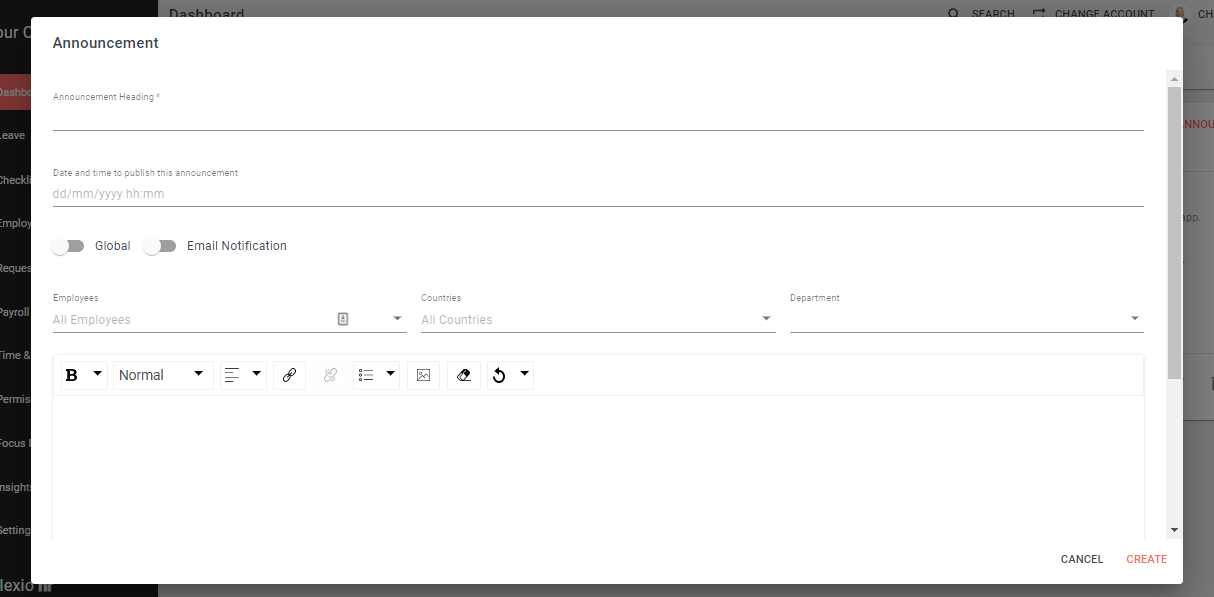Click the bulleted list icon
Screen dimensions: 1214x597
[366, 375]
